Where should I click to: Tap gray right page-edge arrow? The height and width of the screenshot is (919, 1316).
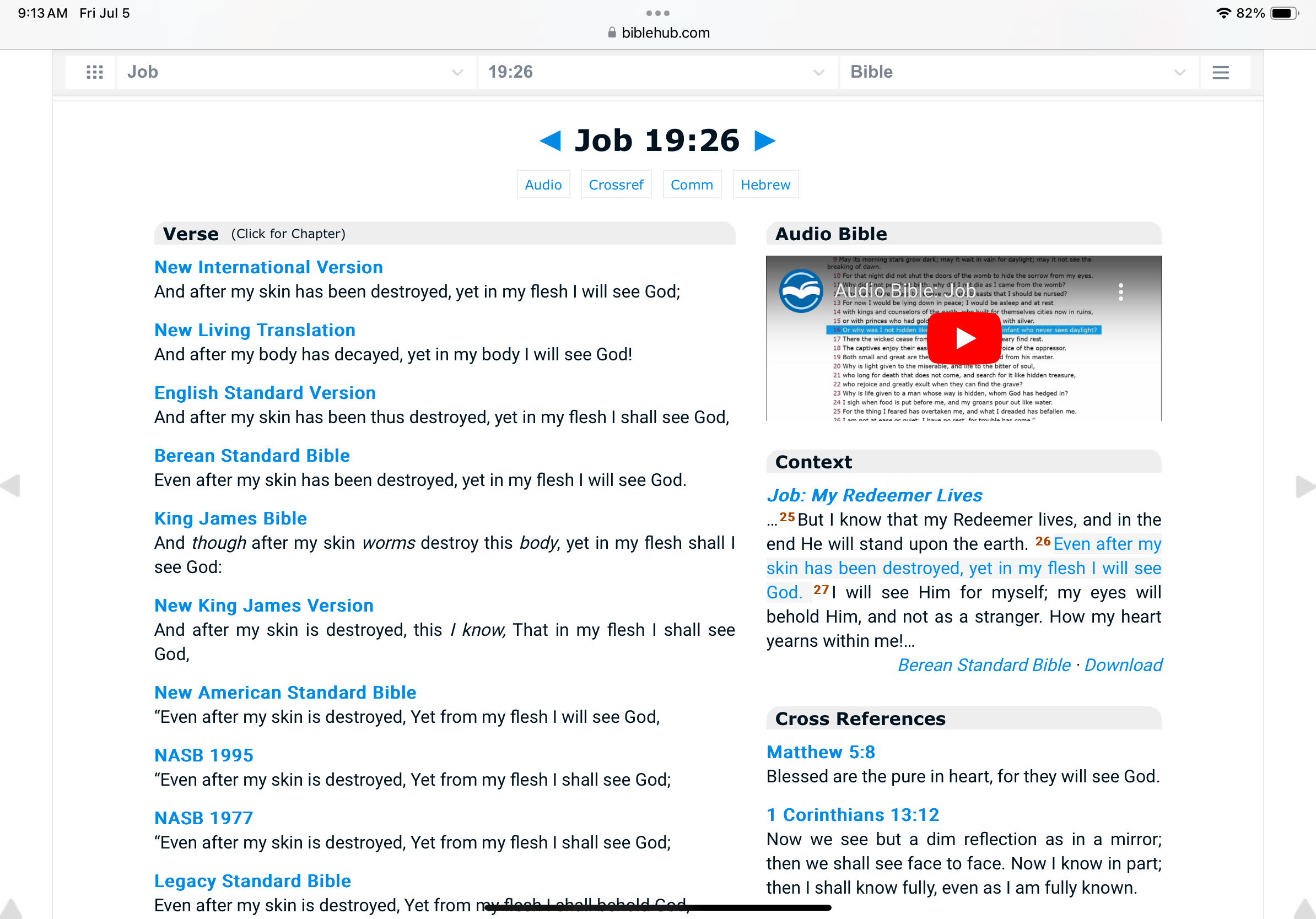pos(1305,486)
